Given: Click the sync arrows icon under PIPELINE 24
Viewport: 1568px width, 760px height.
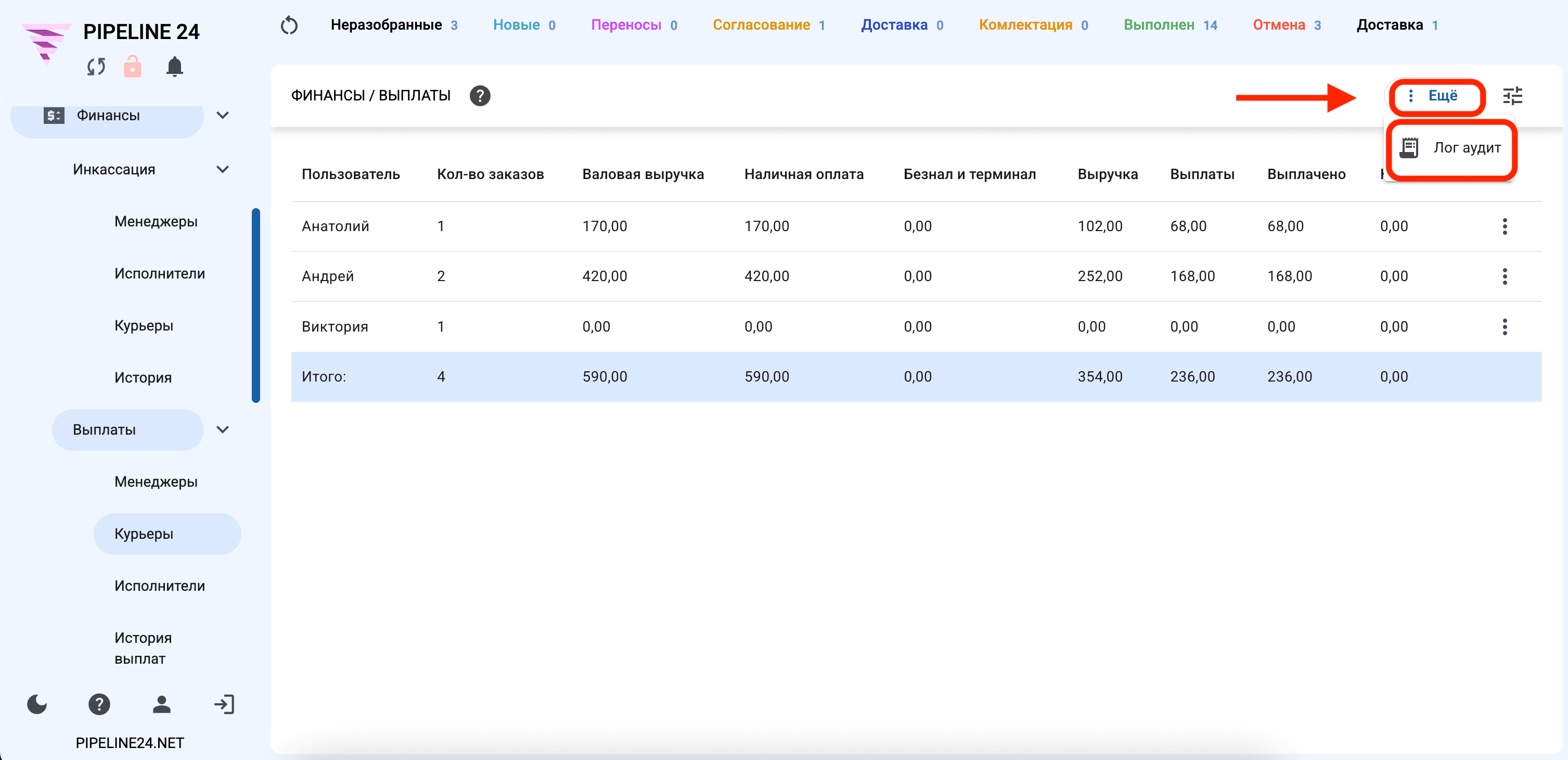Looking at the screenshot, I should (96, 67).
